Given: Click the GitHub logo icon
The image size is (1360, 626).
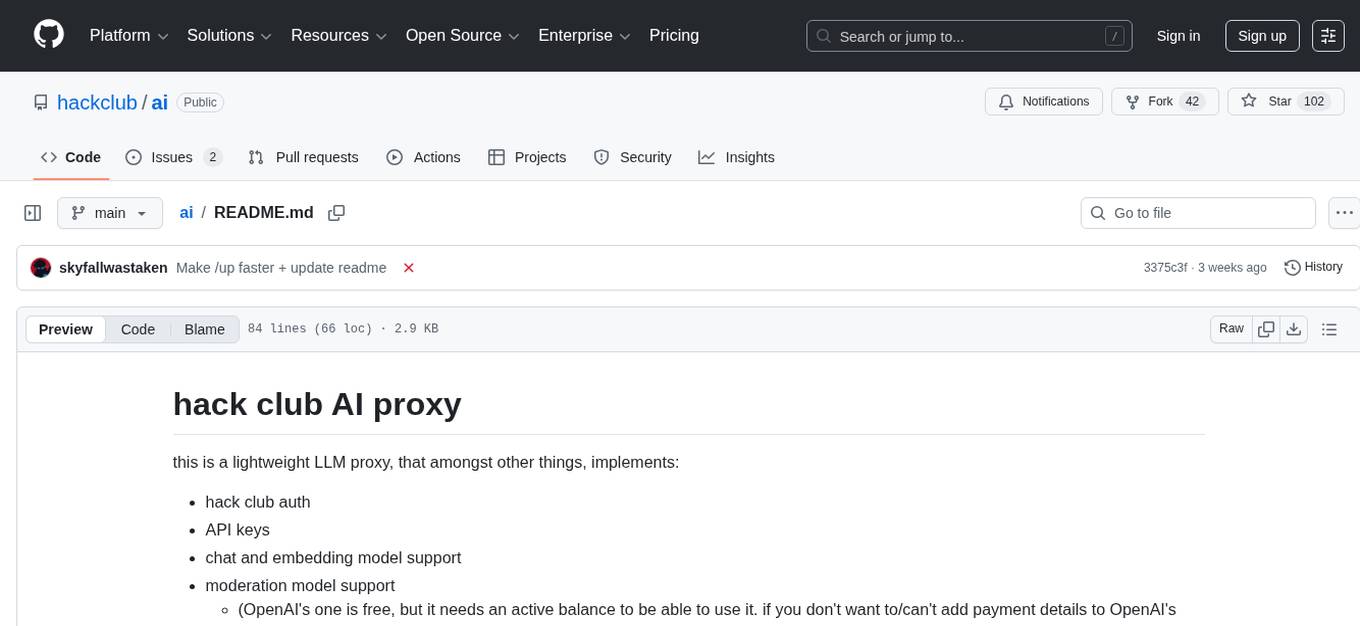Looking at the screenshot, I should (x=49, y=35).
